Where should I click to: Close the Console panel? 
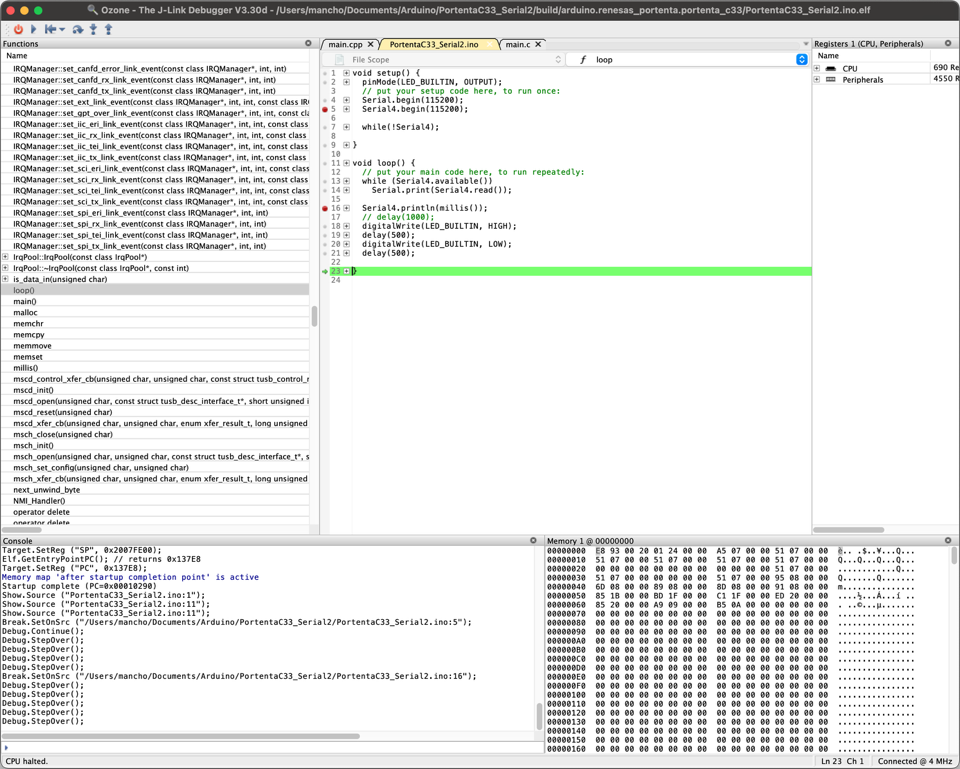pyautogui.click(x=533, y=541)
